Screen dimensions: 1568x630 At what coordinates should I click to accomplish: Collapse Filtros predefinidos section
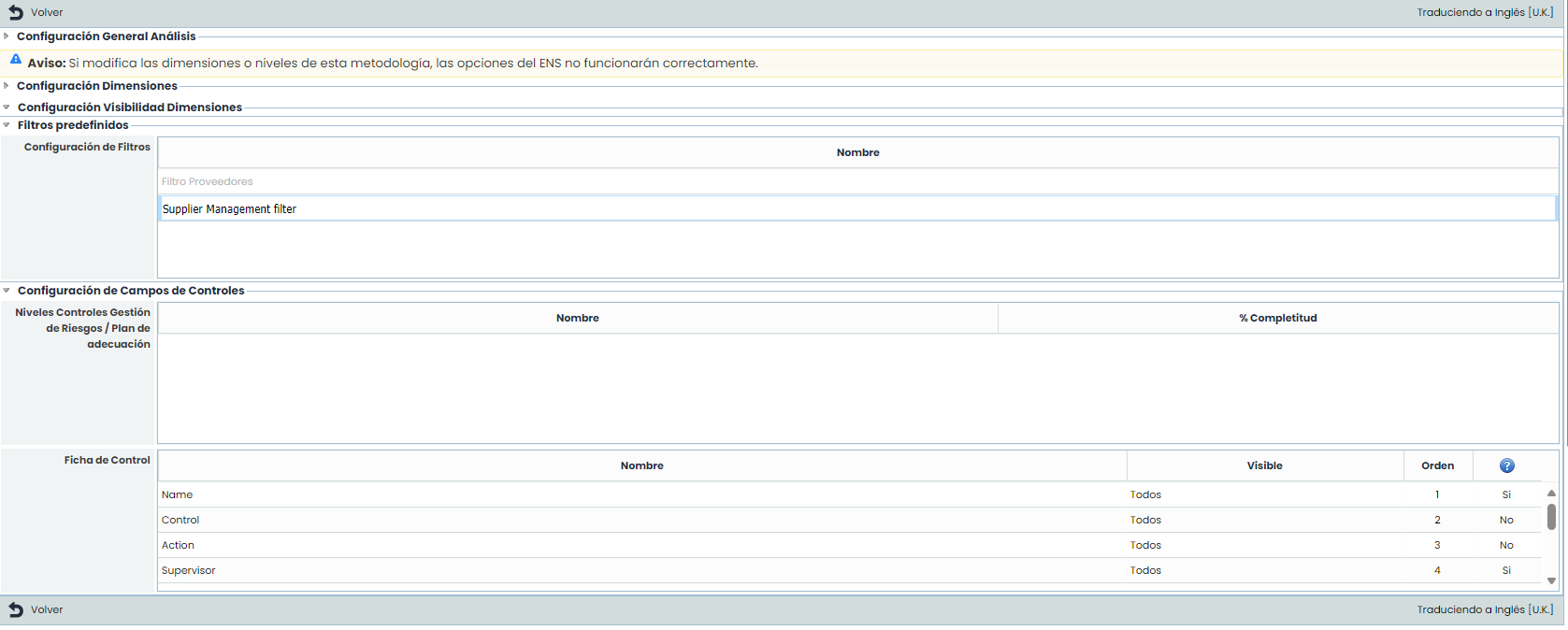(x=7, y=125)
